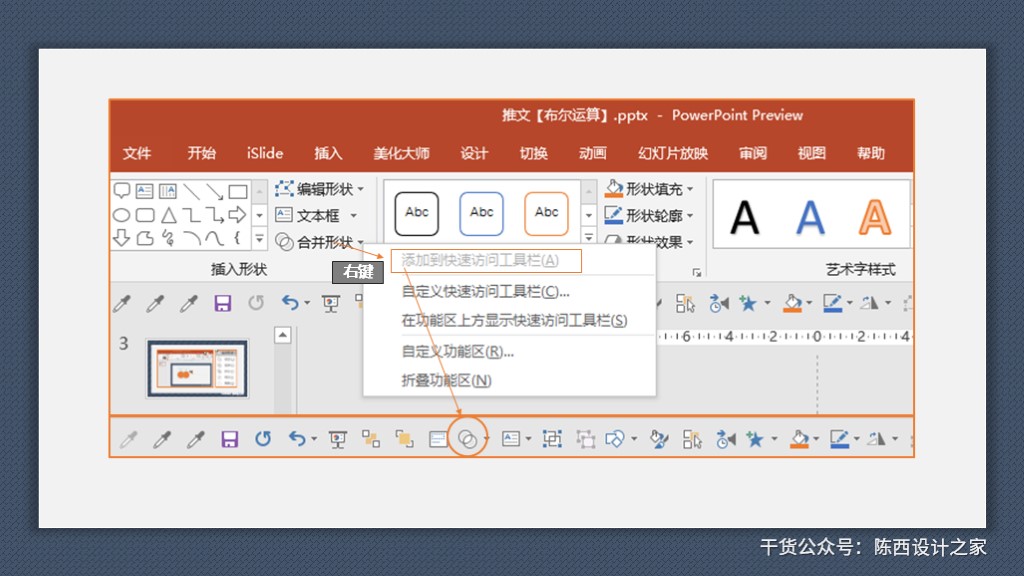Apply the black A WordArt style
The height and width of the screenshot is (576, 1024).
point(744,217)
